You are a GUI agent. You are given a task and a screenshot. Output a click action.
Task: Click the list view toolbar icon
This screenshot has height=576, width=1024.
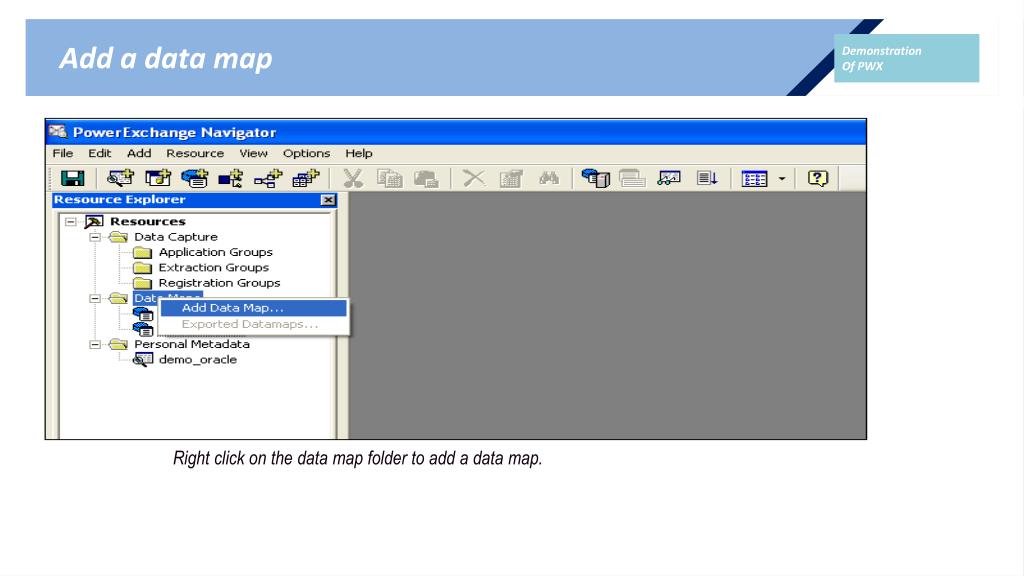coord(754,179)
